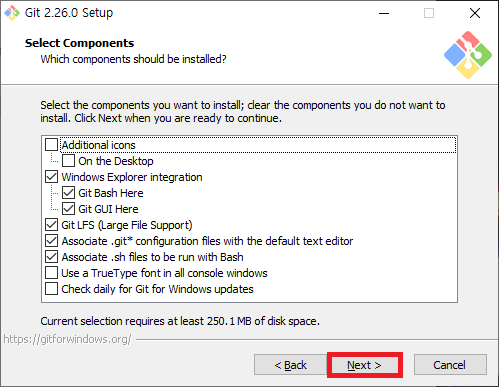Go back with the Back button

290,365
